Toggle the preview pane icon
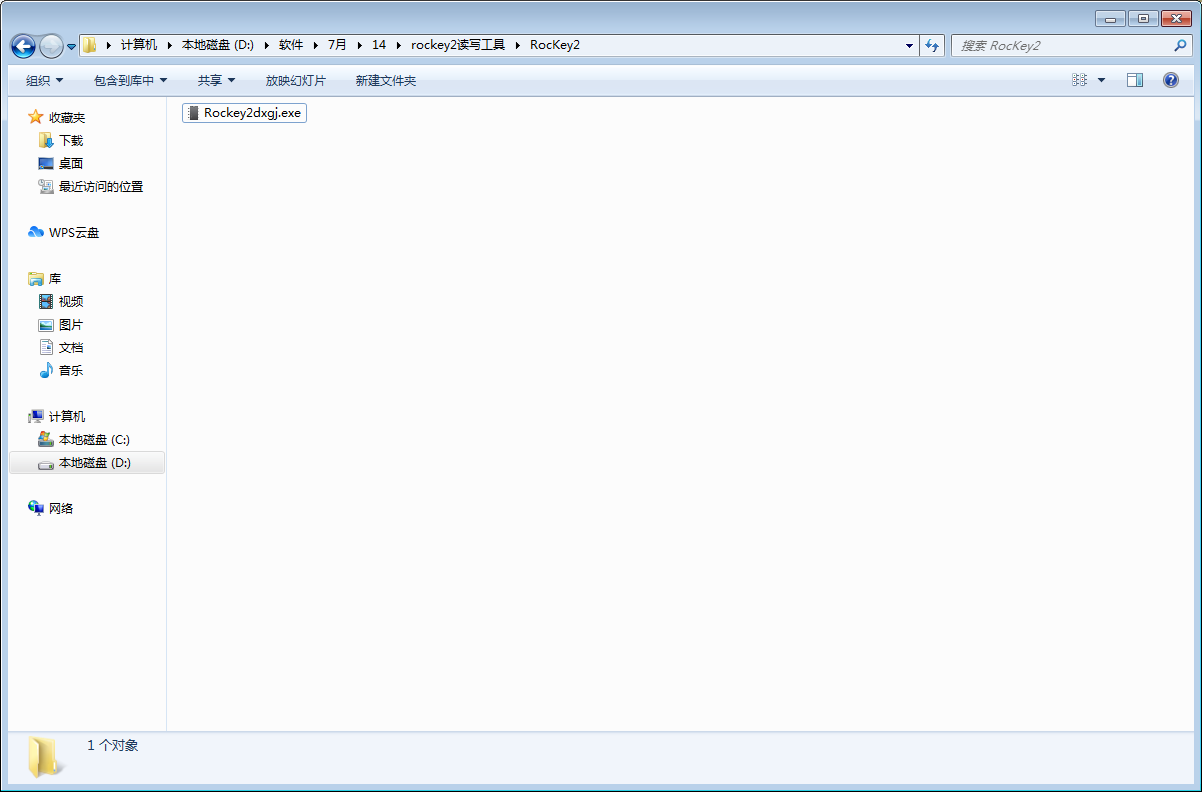Image resolution: width=1202 pixels, height=792 pixels. click(x=1135, y=80)
